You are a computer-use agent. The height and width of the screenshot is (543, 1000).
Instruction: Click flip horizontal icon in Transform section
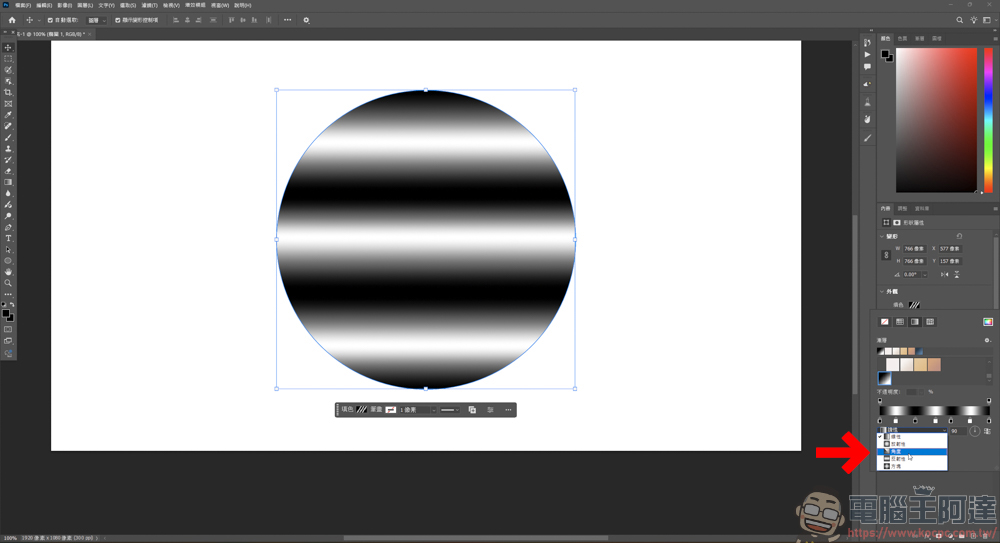[945, 274]
